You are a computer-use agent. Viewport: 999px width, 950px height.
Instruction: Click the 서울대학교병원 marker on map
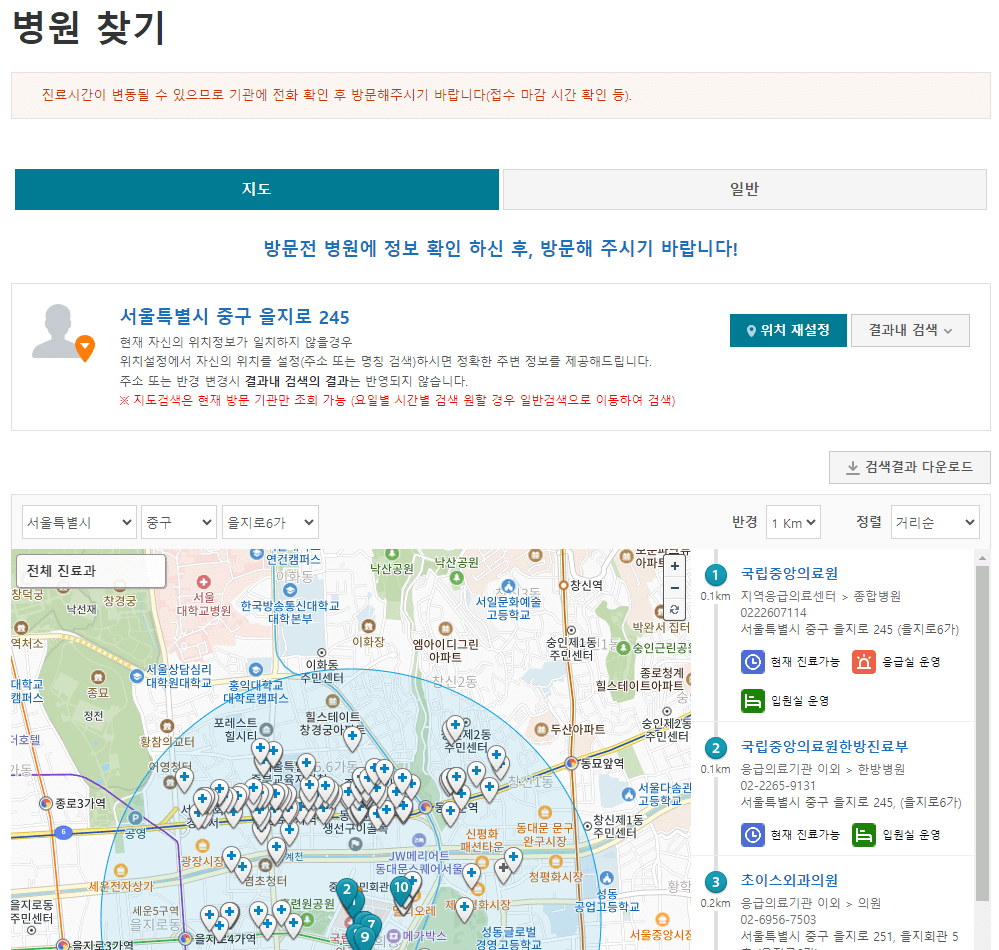coord(203,582)
